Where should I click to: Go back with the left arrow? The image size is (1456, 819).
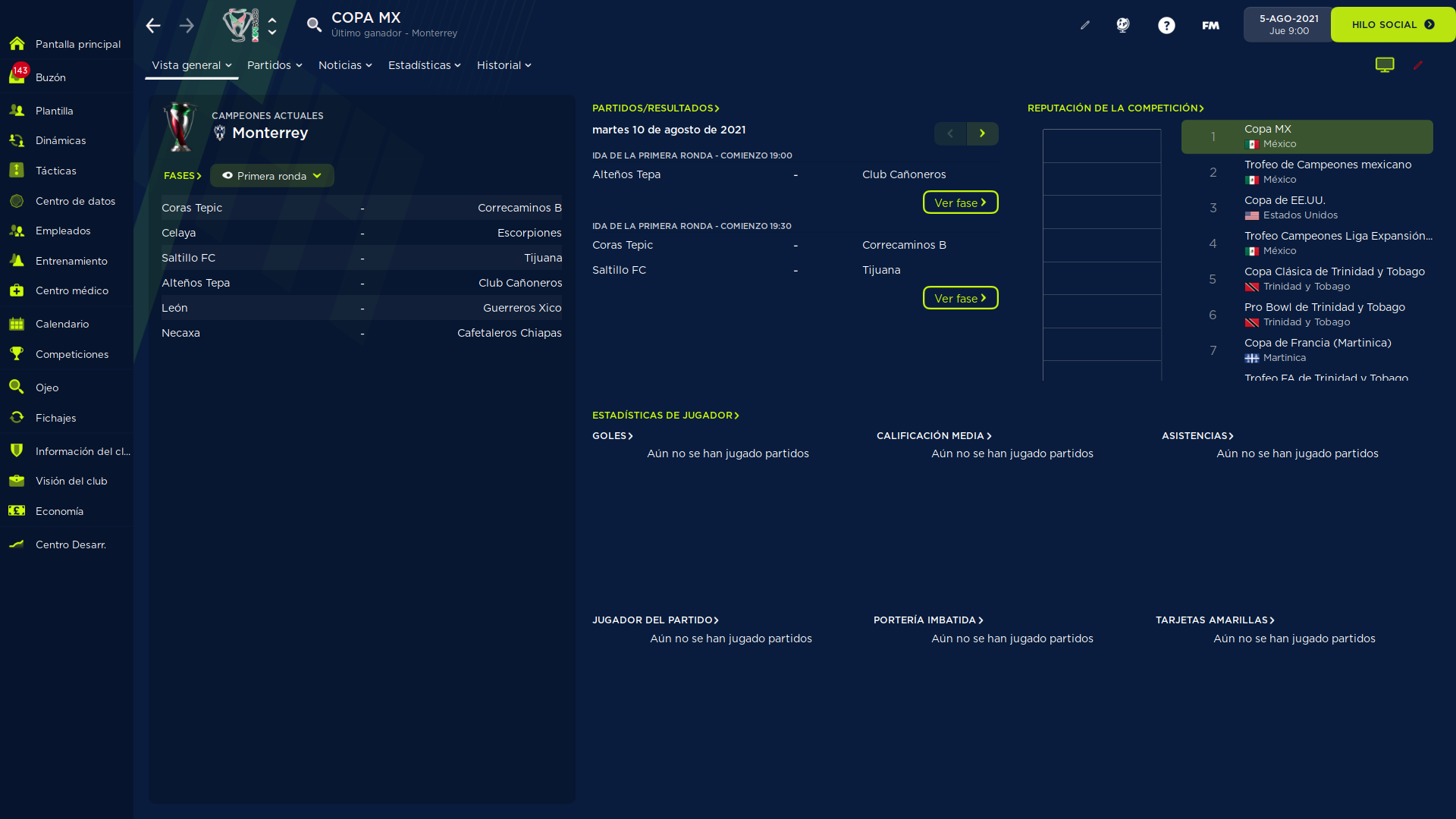(x=153, y=26)
